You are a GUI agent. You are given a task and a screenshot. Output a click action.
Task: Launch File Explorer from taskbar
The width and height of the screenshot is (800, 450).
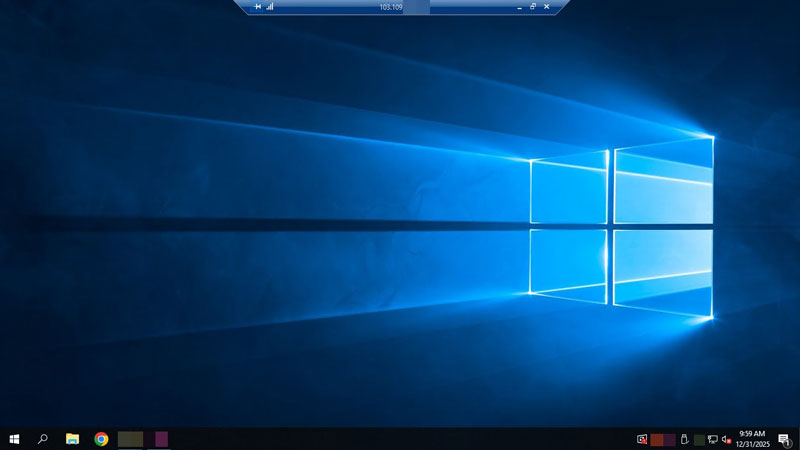coord(72,439)
